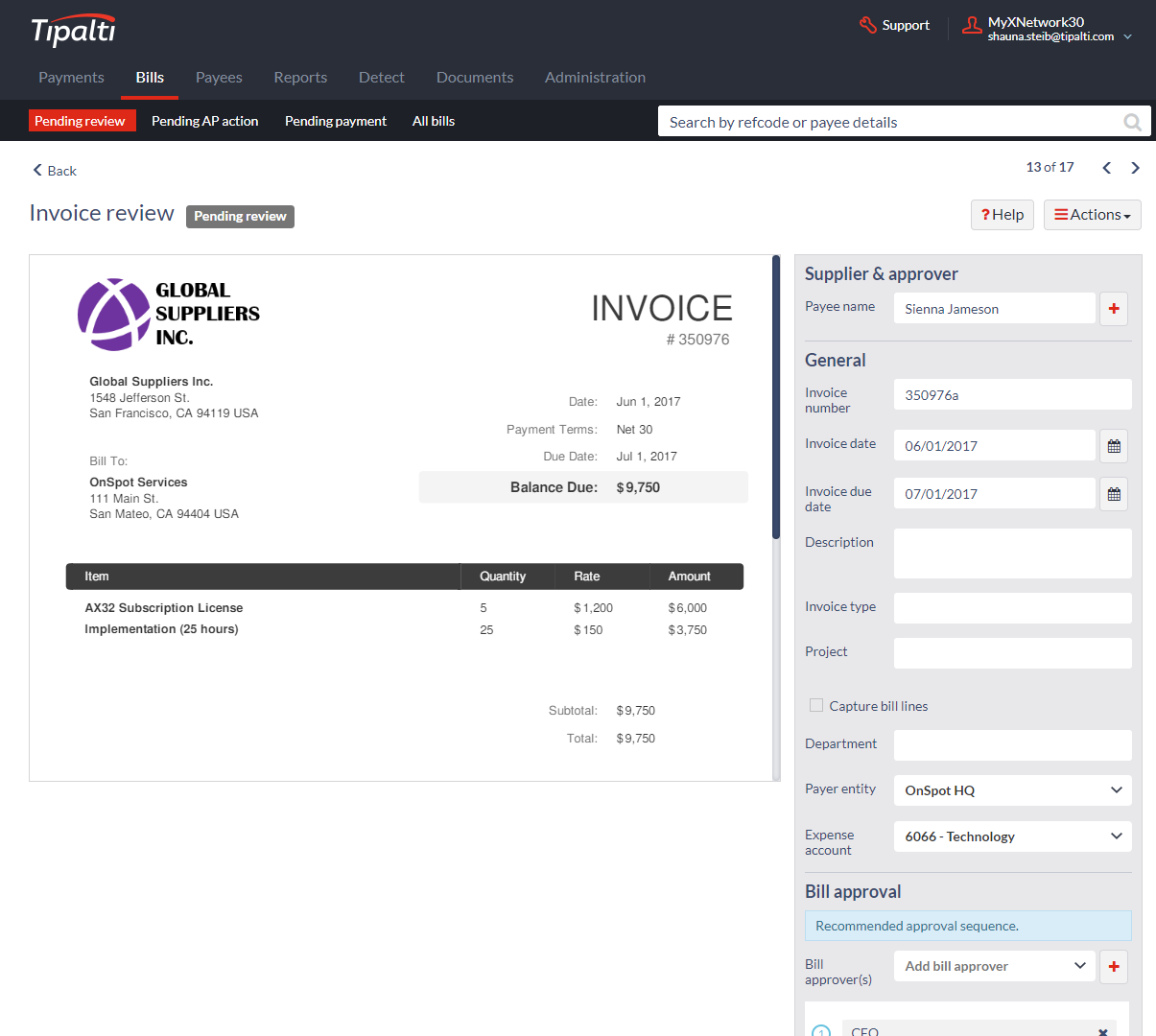Open the Payments tab
Image resolution: width=1156 pixels, height=1036 pixels.
click(x=71, y=78)
